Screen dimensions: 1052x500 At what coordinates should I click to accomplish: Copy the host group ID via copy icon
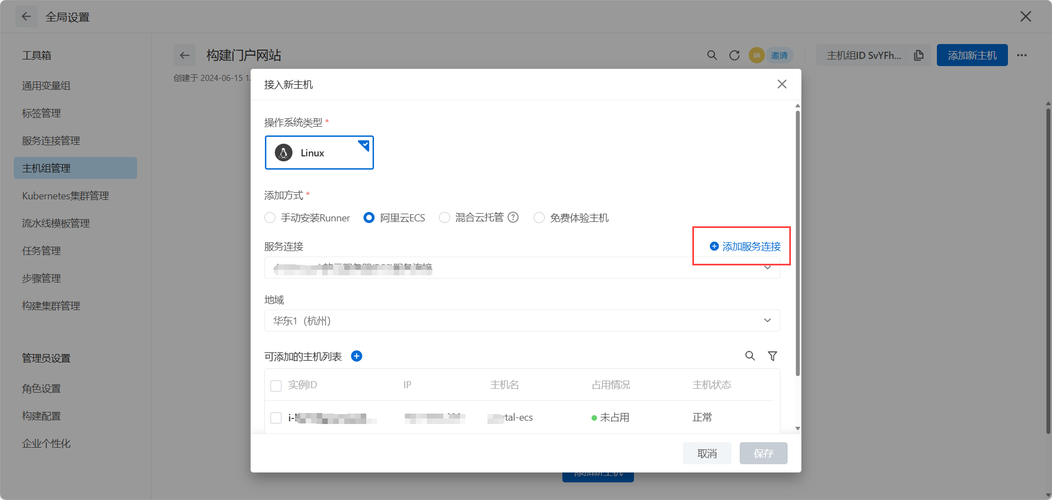[918, 55]
